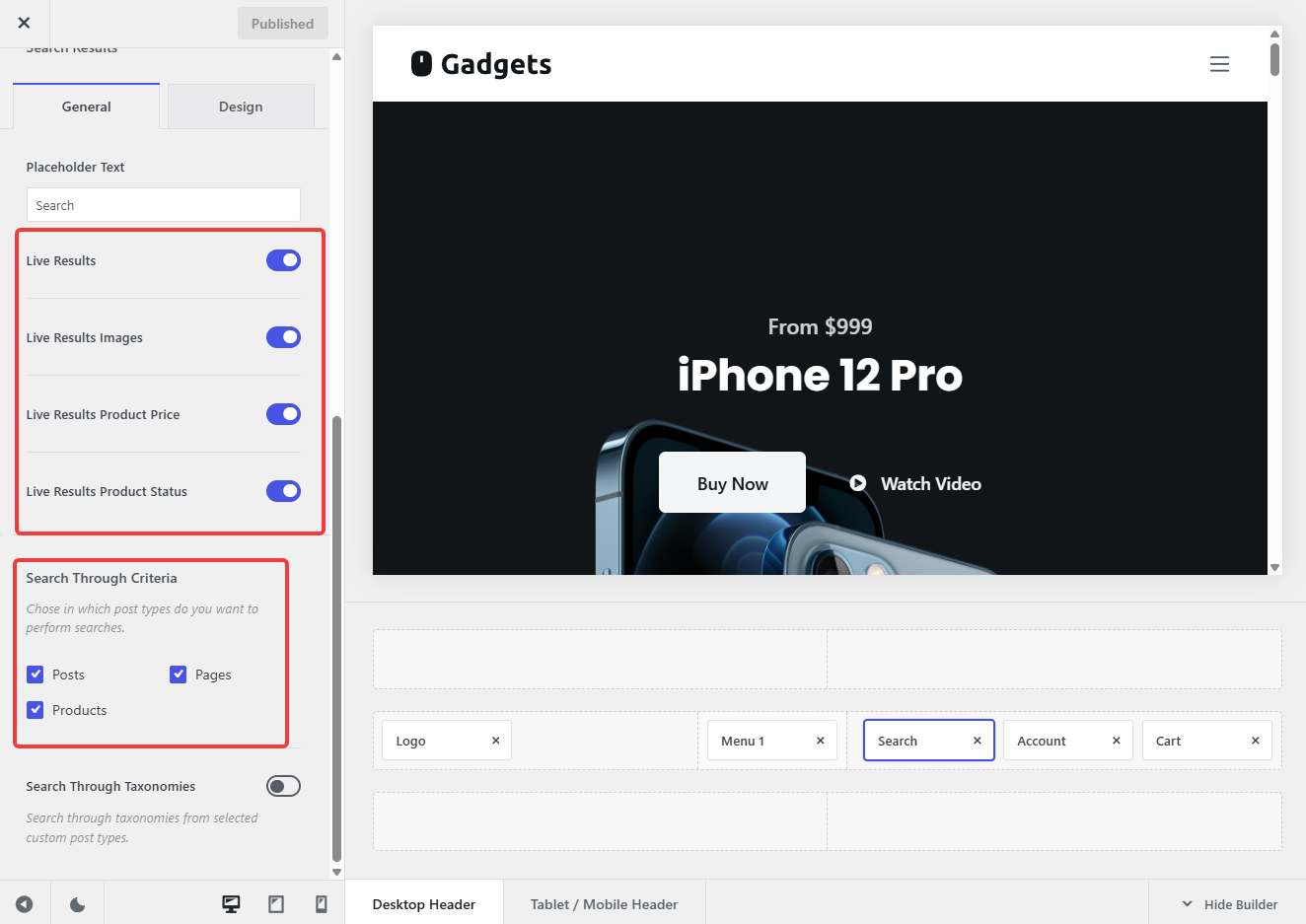Click the Placeholder Text input field
Screen dimensions: 1306x924
[x=164, y=205]
